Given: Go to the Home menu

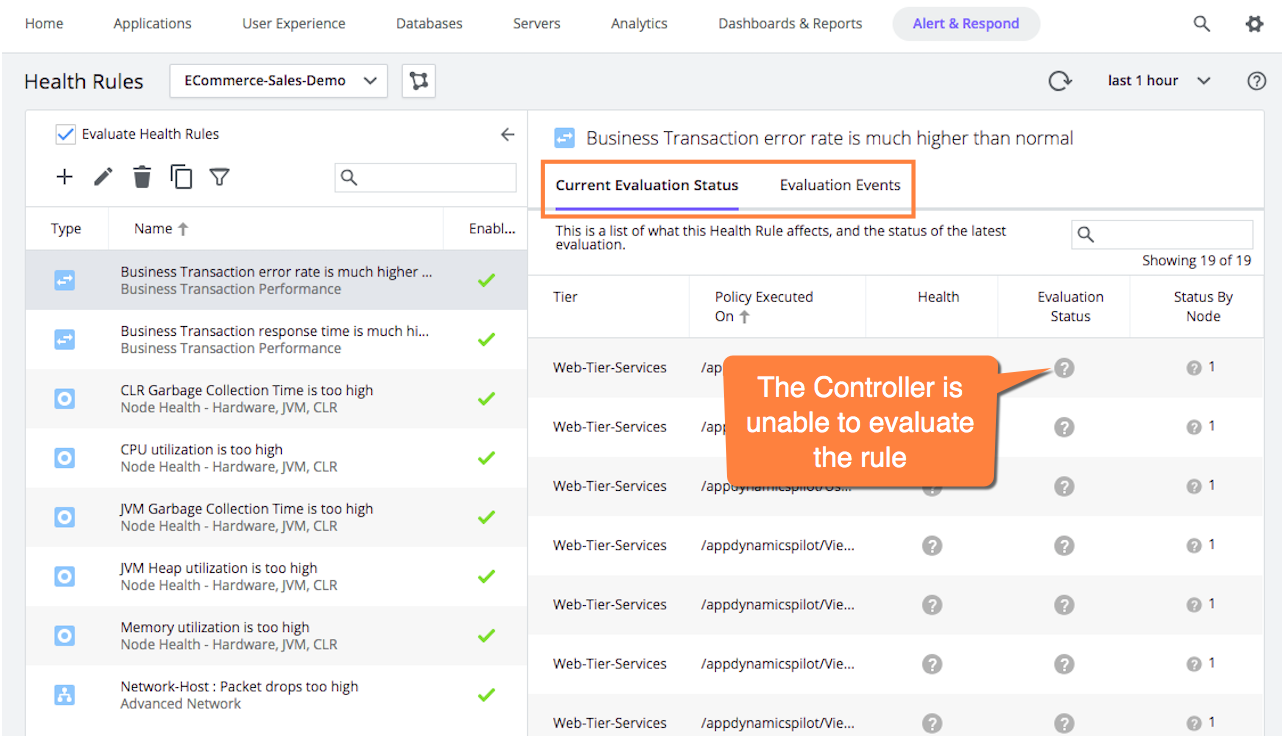Looking at the screenshot, I should click(44, 24).
